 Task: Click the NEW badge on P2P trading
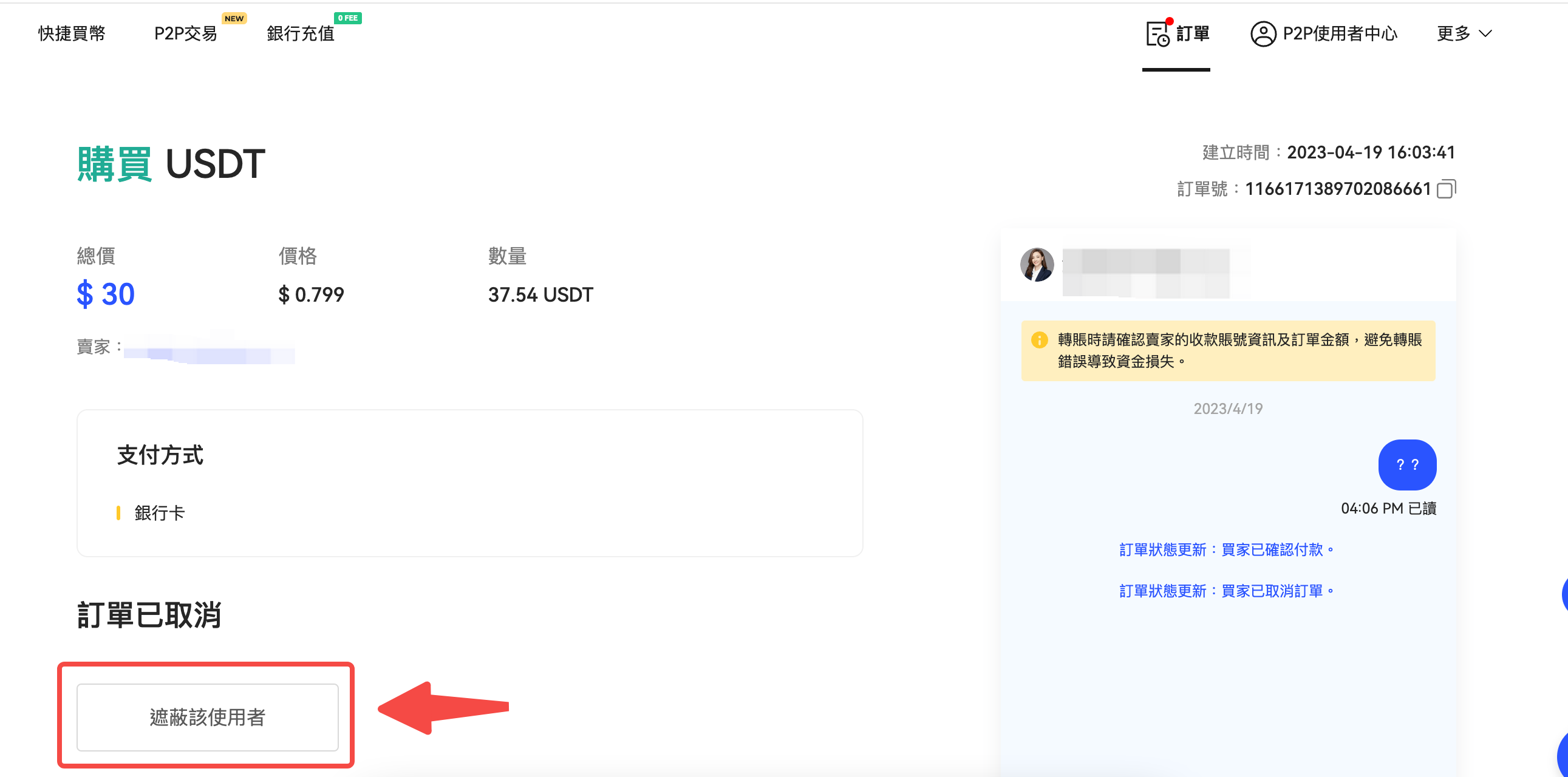coord(234,18)
